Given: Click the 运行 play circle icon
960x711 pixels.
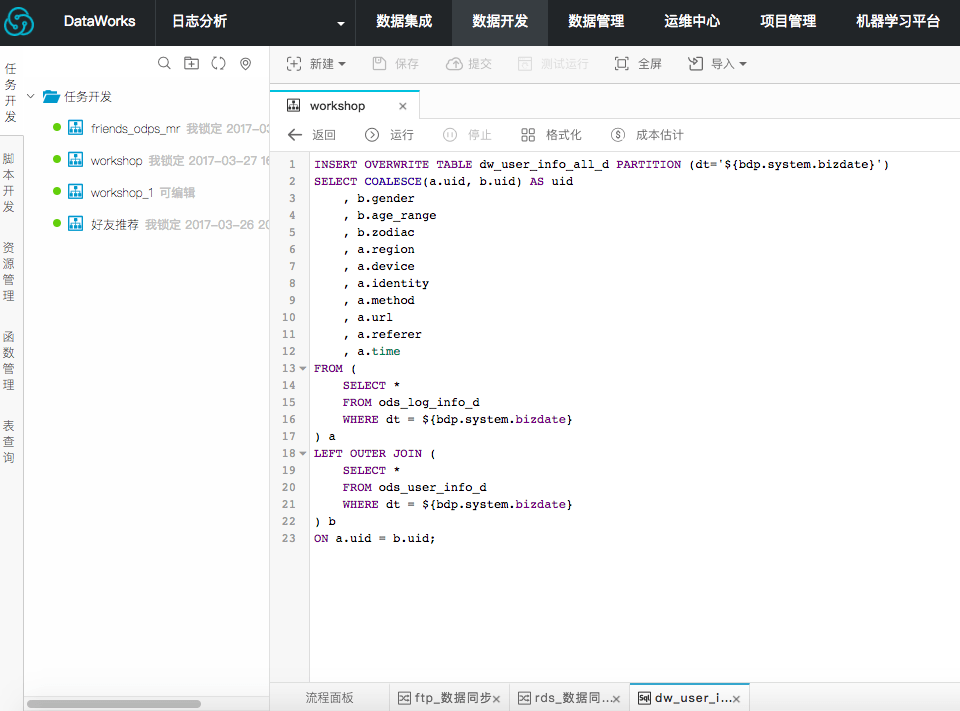Looking at the screenshot, I should (372, 135).
